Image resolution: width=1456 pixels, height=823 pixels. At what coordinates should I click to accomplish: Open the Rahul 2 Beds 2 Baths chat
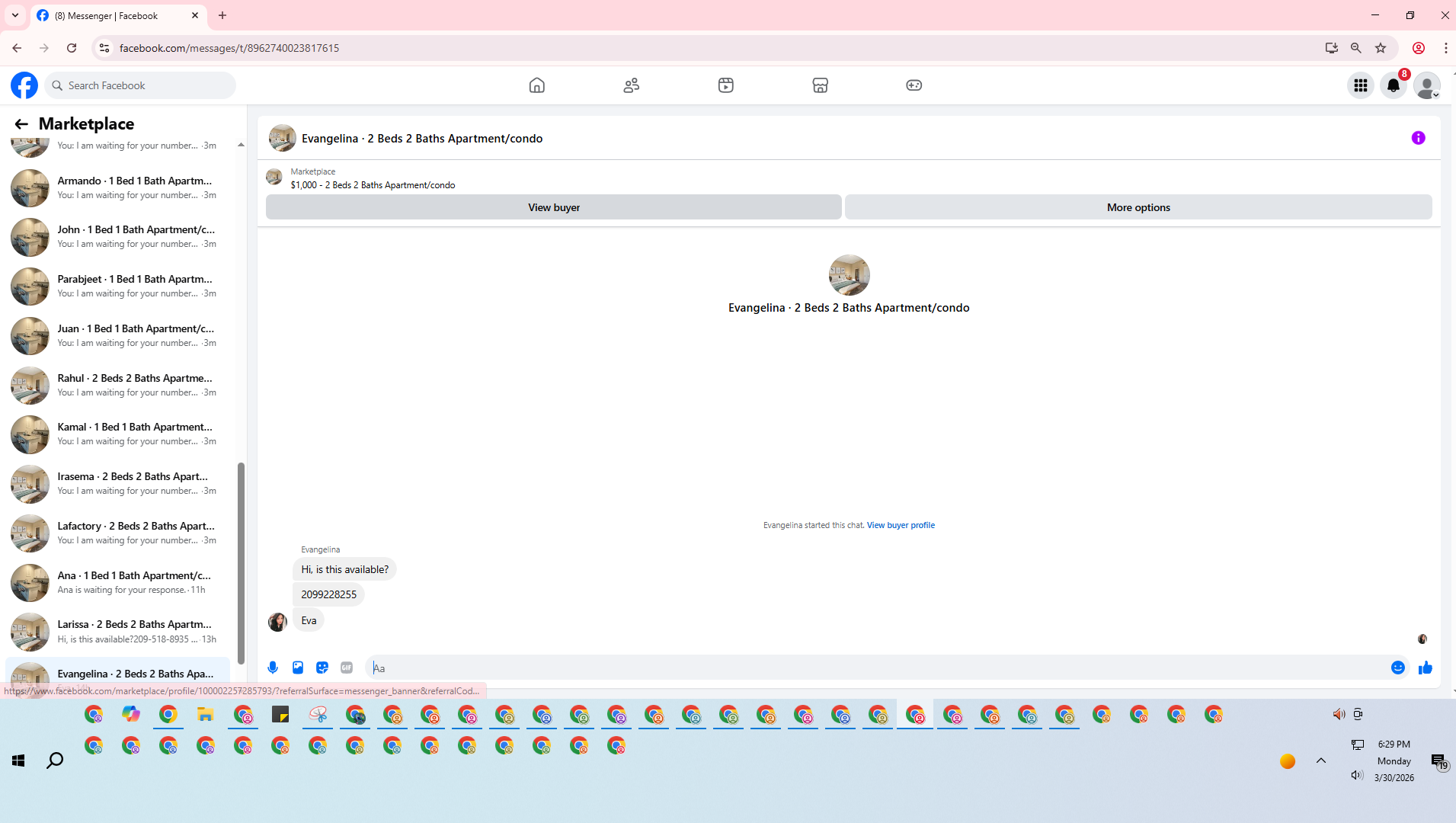click(118, 385)
